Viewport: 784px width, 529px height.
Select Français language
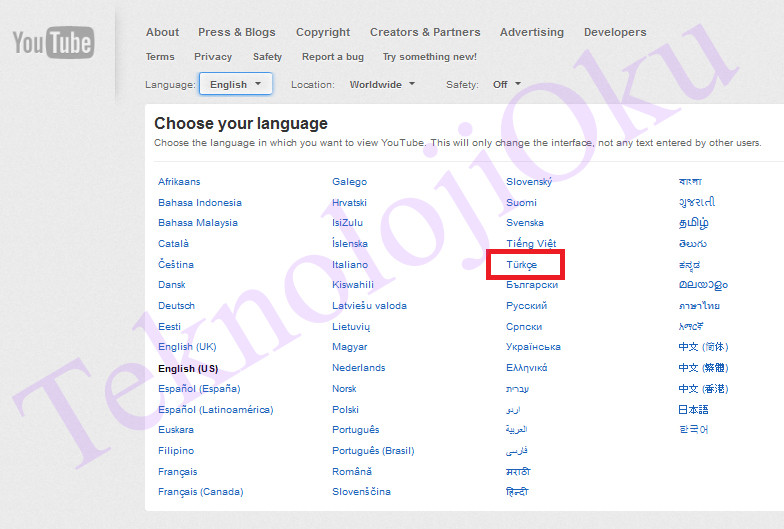tap(178, 472)
